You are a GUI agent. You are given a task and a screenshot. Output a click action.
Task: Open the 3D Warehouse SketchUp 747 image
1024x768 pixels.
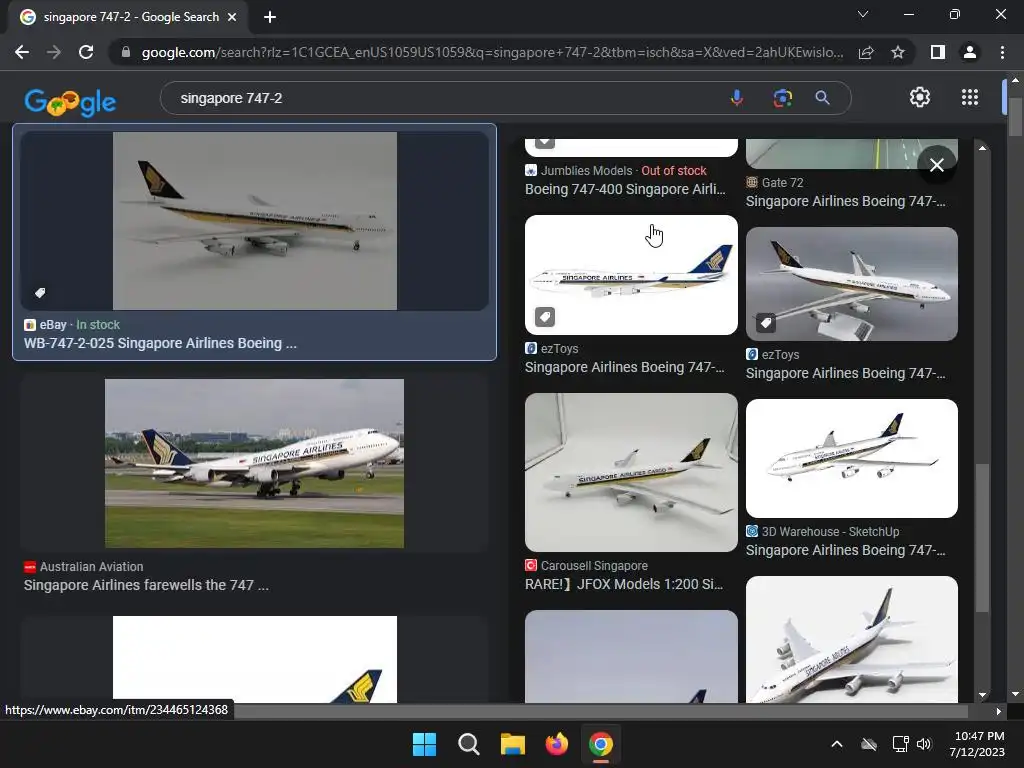pos(852,458)
